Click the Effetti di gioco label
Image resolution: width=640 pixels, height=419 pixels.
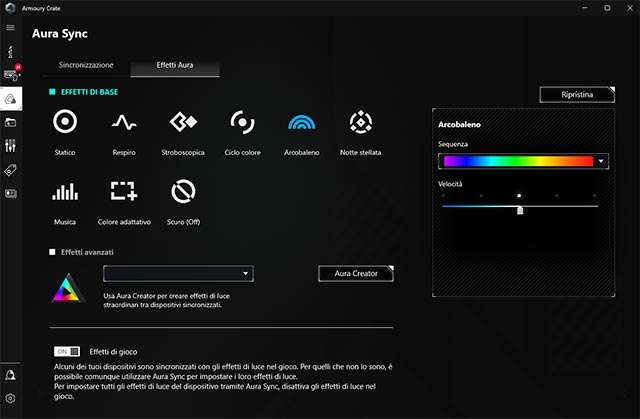click(113, 352)
